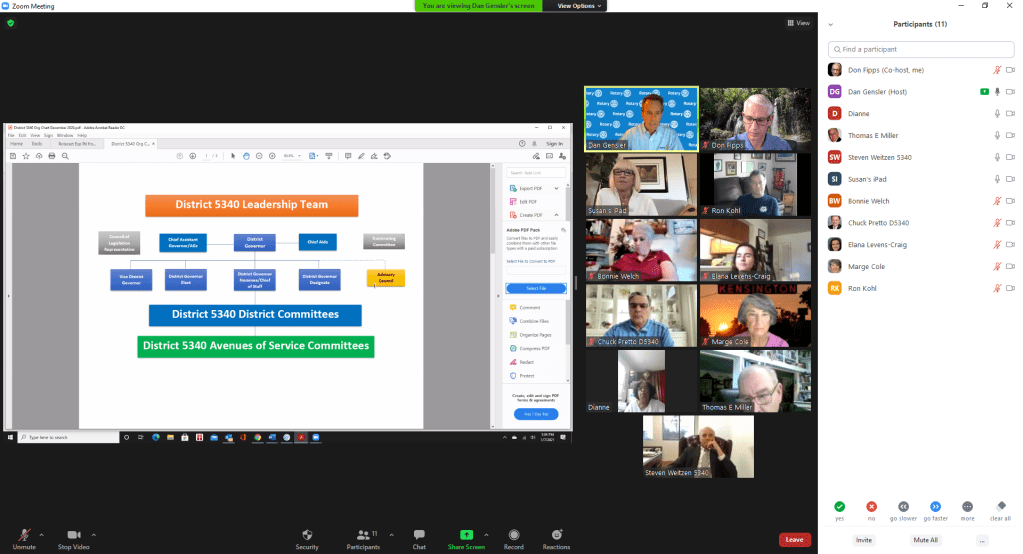
Task: Click the green 'yes' feedback icon
Action: tap(839, 506)
